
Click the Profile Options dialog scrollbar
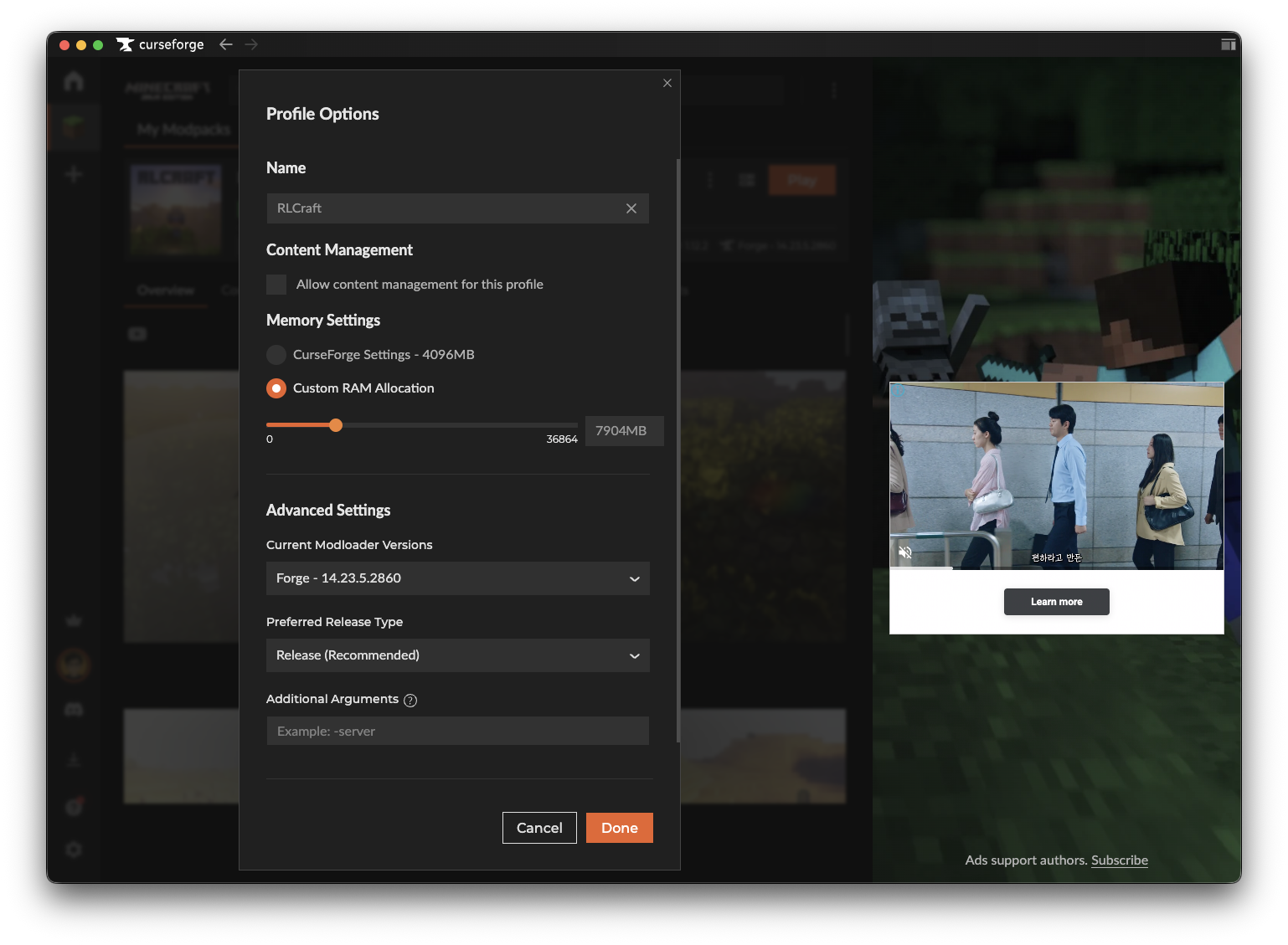677,450
